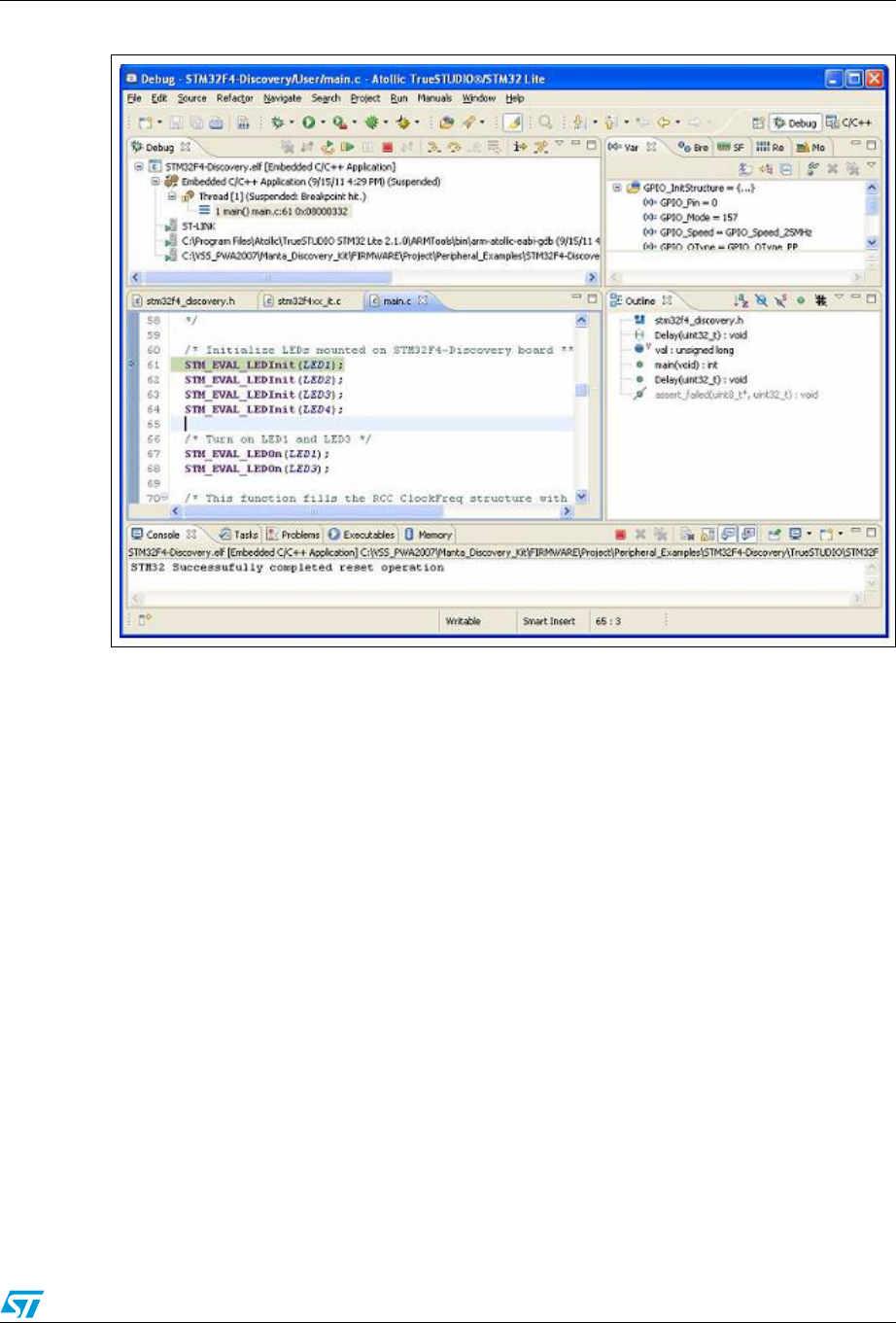Click the Print icon in the main toolbar
The width and height of the screenshot is (896, 1323).
coord(215,122)
